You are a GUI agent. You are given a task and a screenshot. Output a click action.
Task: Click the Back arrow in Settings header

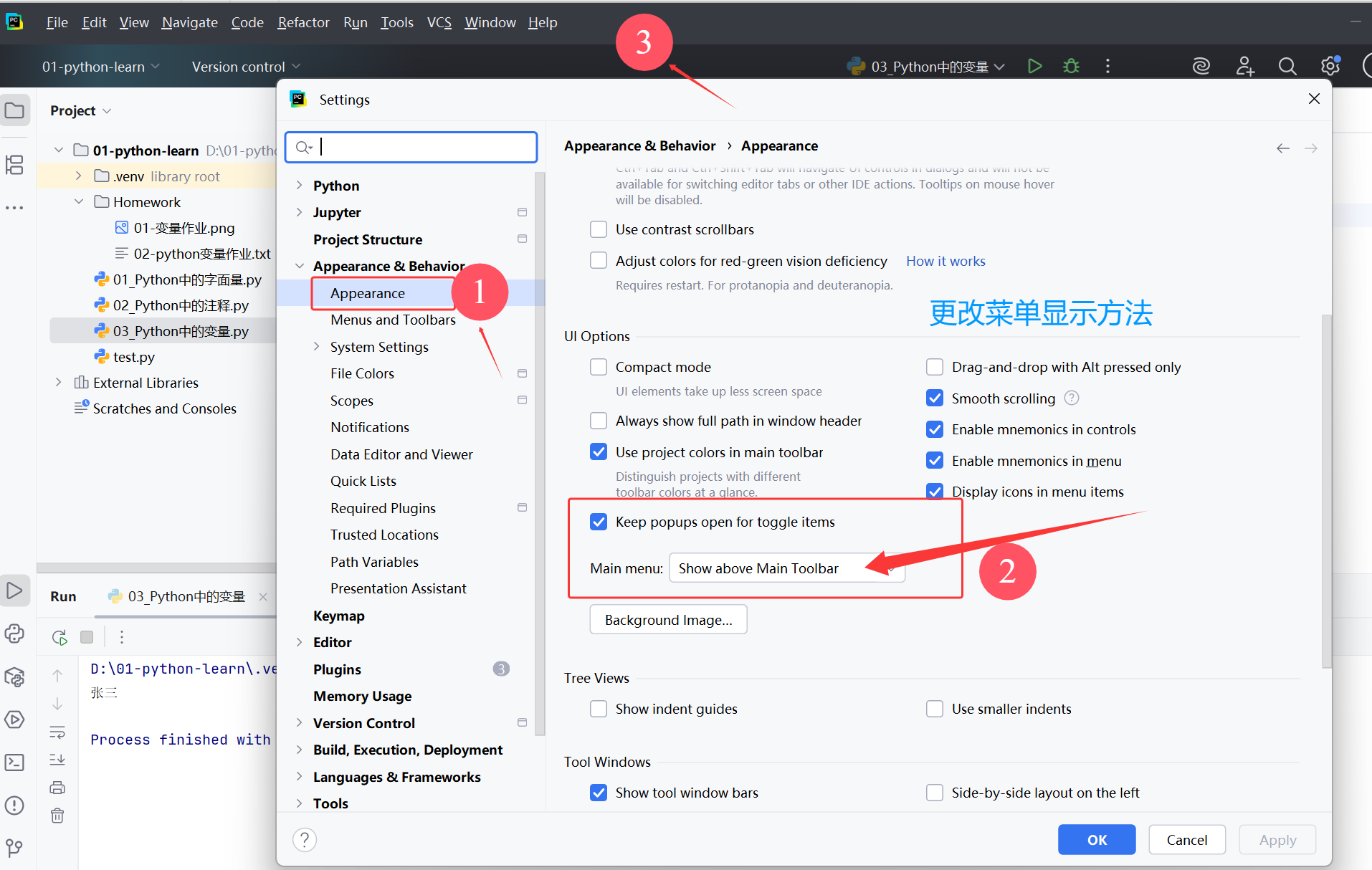(x=1283, y=148)
